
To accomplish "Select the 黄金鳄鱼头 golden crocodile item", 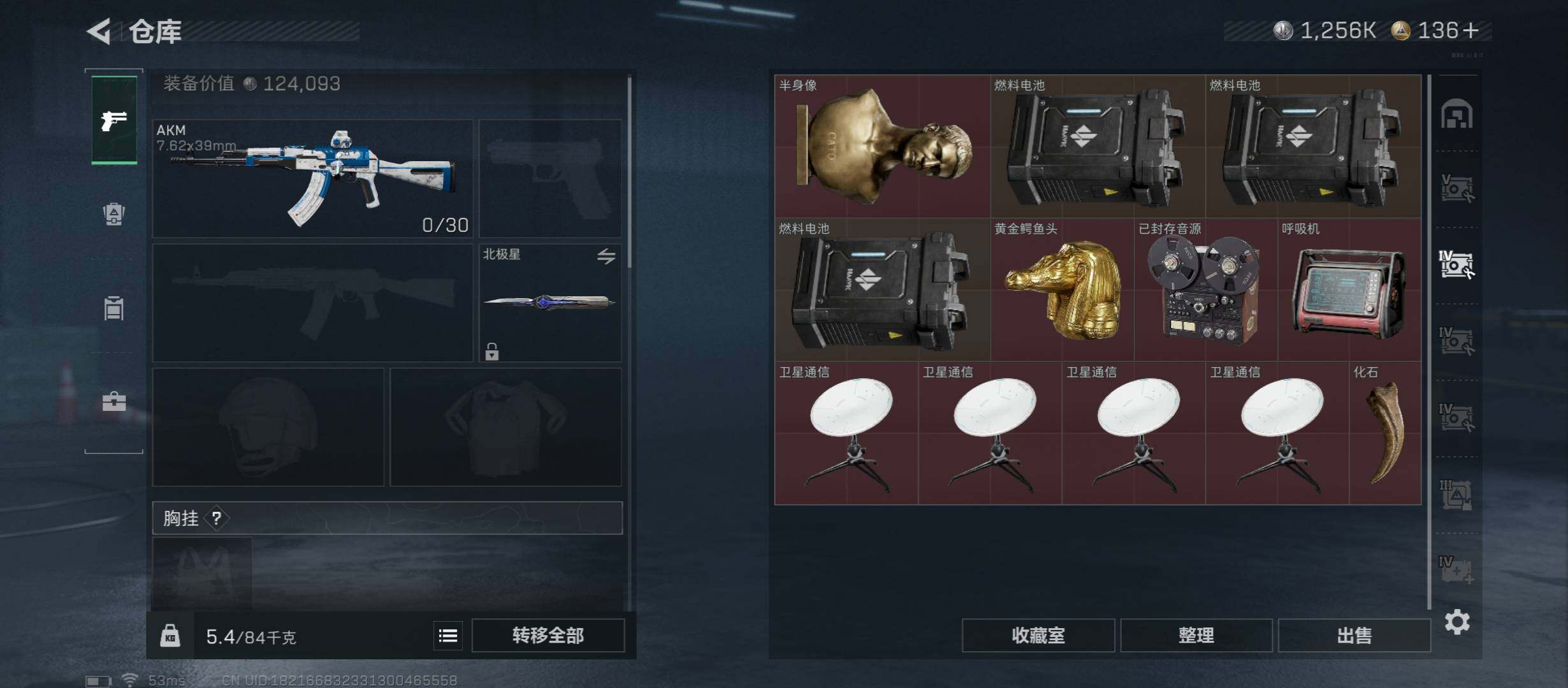I will tap(1063, 290).
